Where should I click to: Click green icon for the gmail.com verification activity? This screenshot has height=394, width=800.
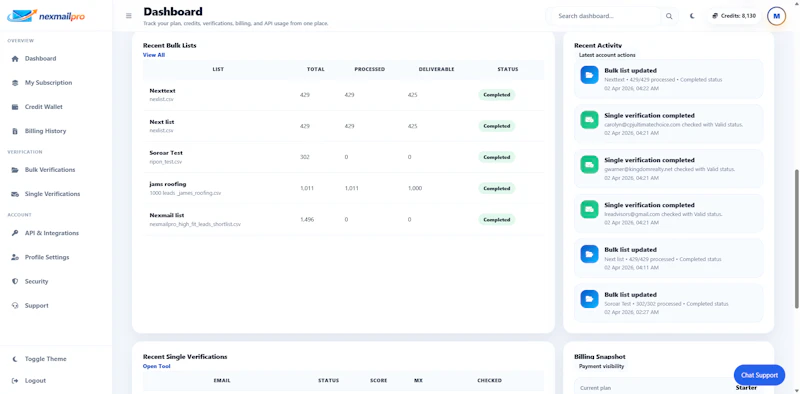(x=589, y=209)
